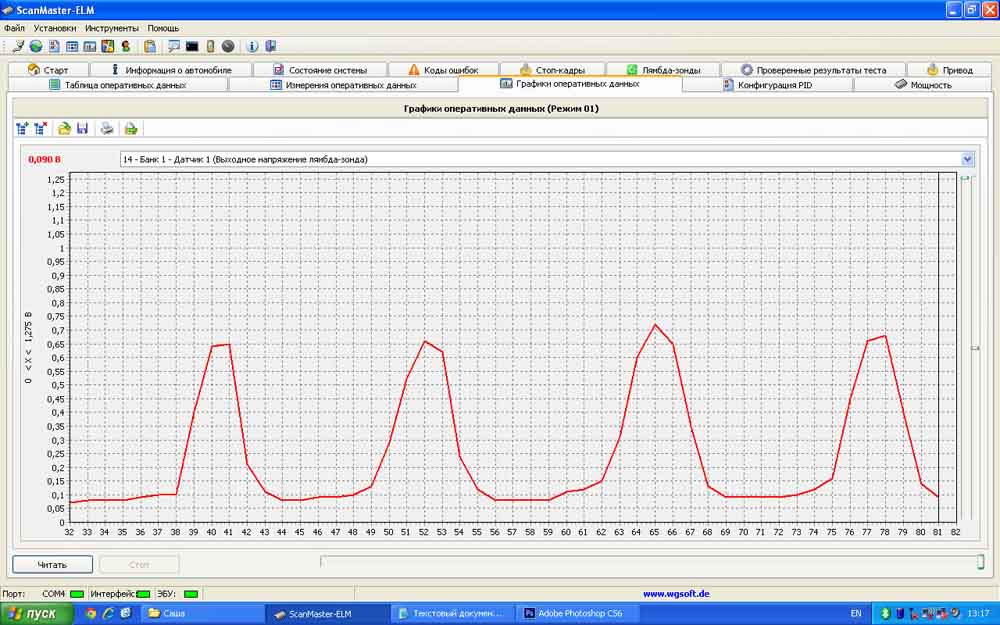Image resolution: width=1000 pixels, height=625 pixels.
Task: Click the open folder icon above chart
Action: click(64, 128)
